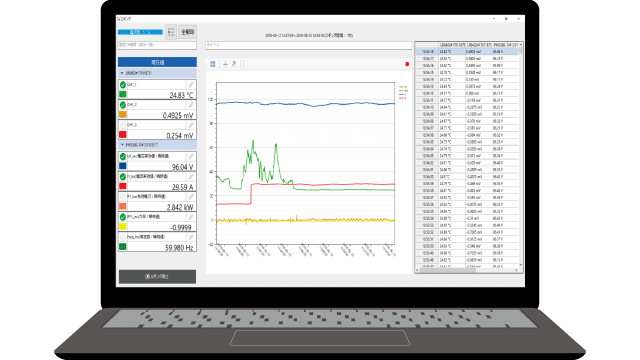This screenshot has width=640, height=360.
Task: Enable the 0.254 mV channel checkbox
Action: pyautogui.click(x=123, y=125)
